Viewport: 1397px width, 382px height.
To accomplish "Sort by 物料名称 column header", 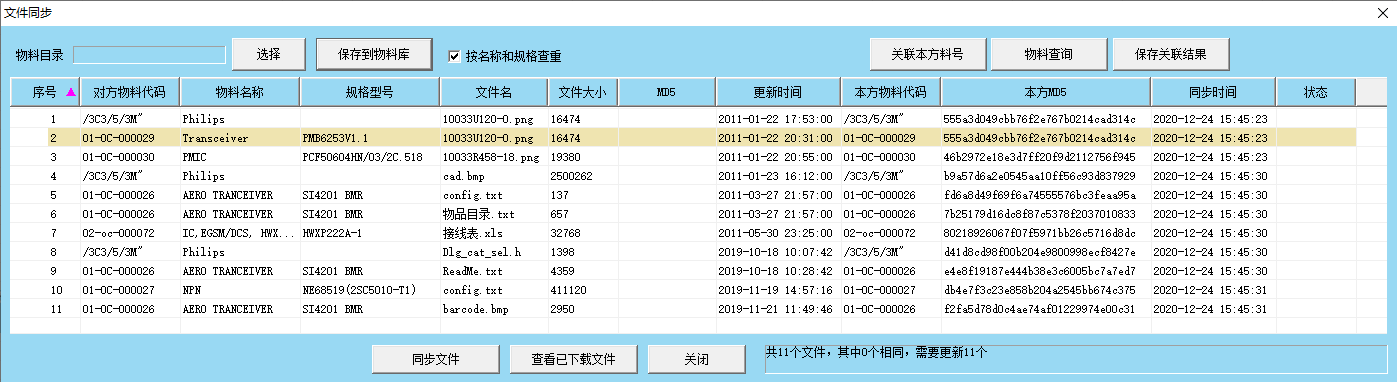I will click(x=240, y=92).
